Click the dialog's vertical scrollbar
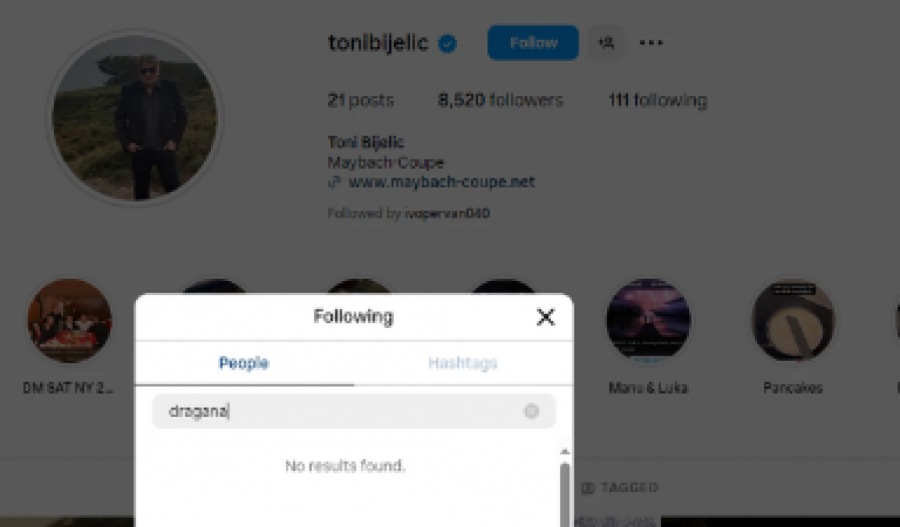900x527 pixels. (565, 490)
